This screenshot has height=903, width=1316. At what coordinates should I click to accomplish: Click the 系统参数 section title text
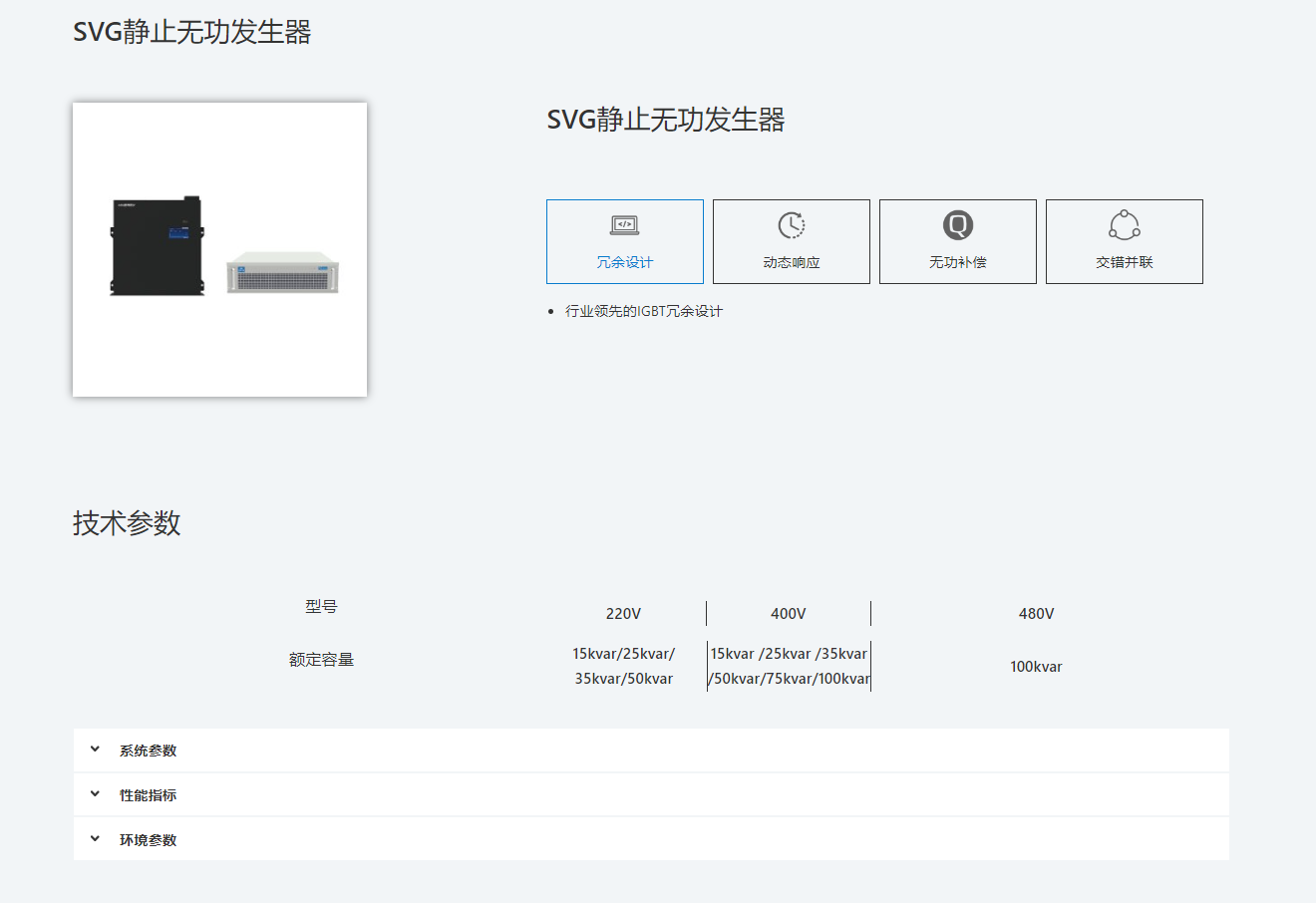coord(149,751)
